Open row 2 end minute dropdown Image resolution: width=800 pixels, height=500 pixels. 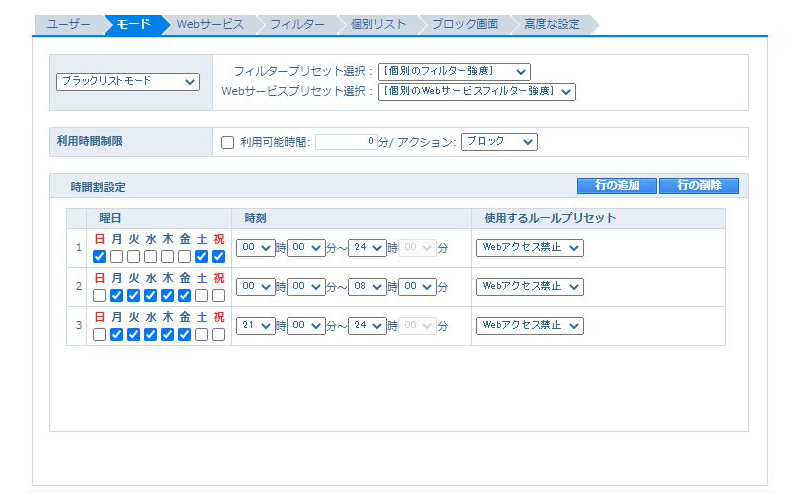point(418,287)
